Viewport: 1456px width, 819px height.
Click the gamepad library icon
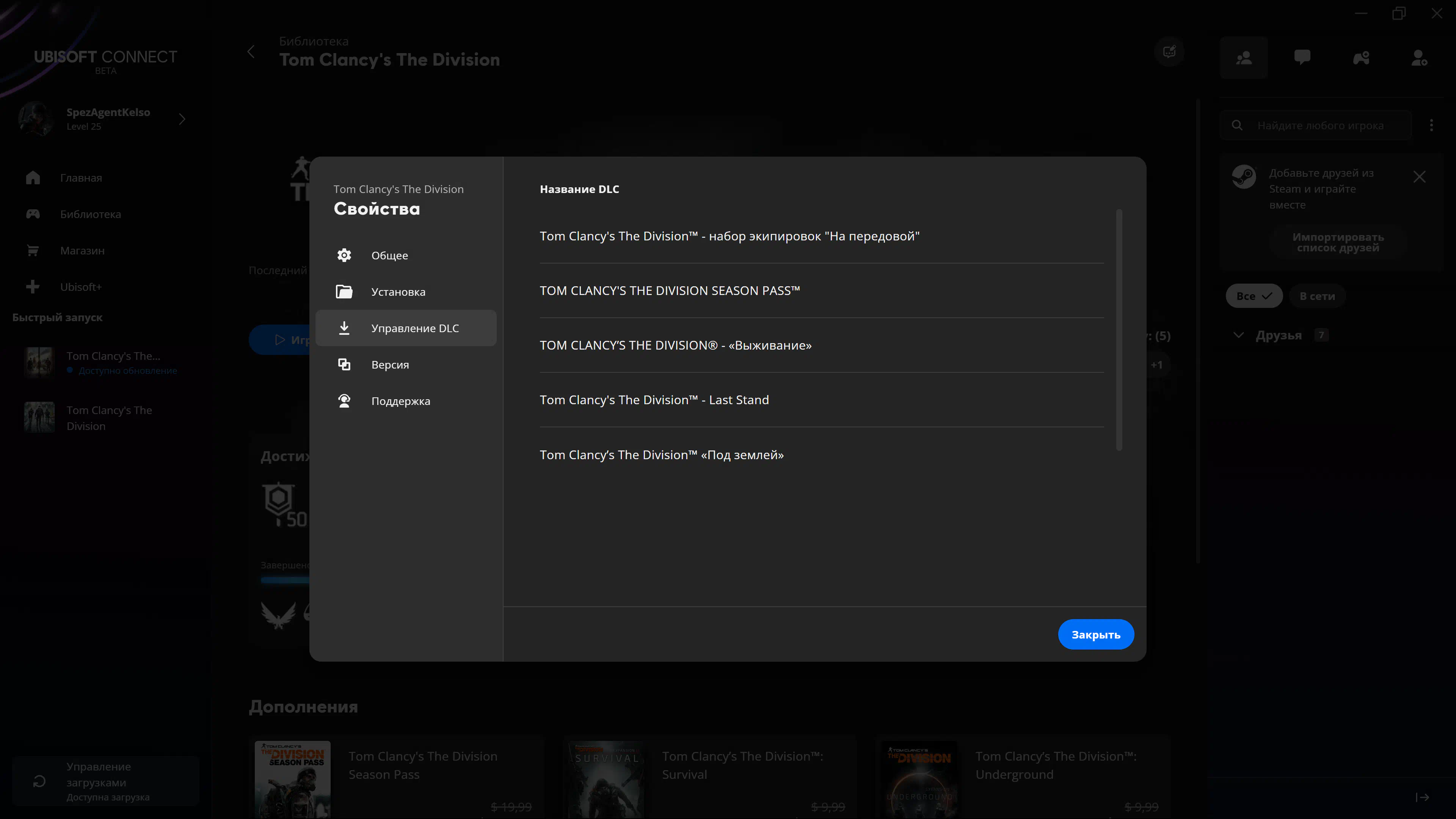pos(33,214)
